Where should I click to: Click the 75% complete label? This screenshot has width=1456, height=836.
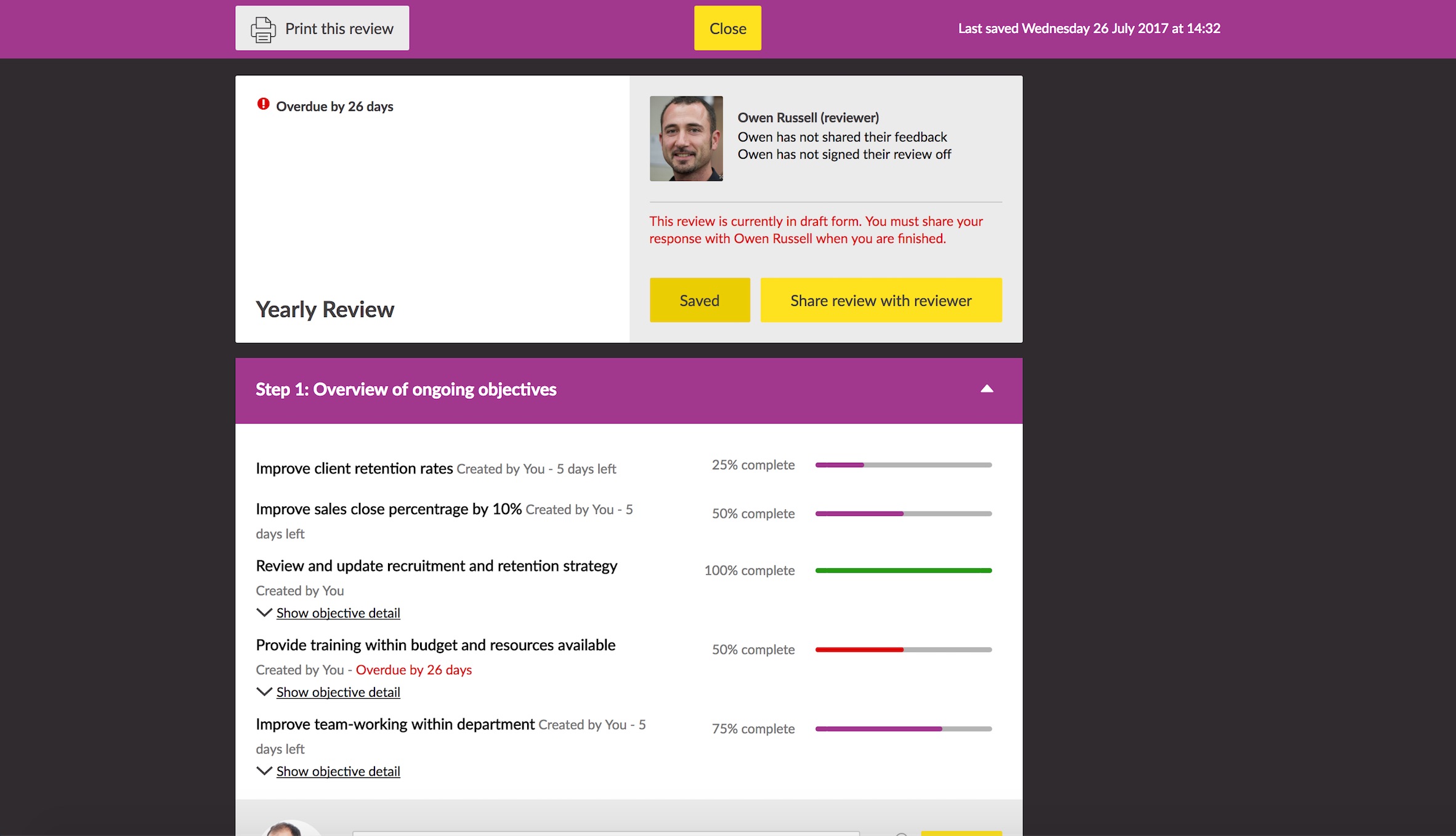click(x=753, y=729)
